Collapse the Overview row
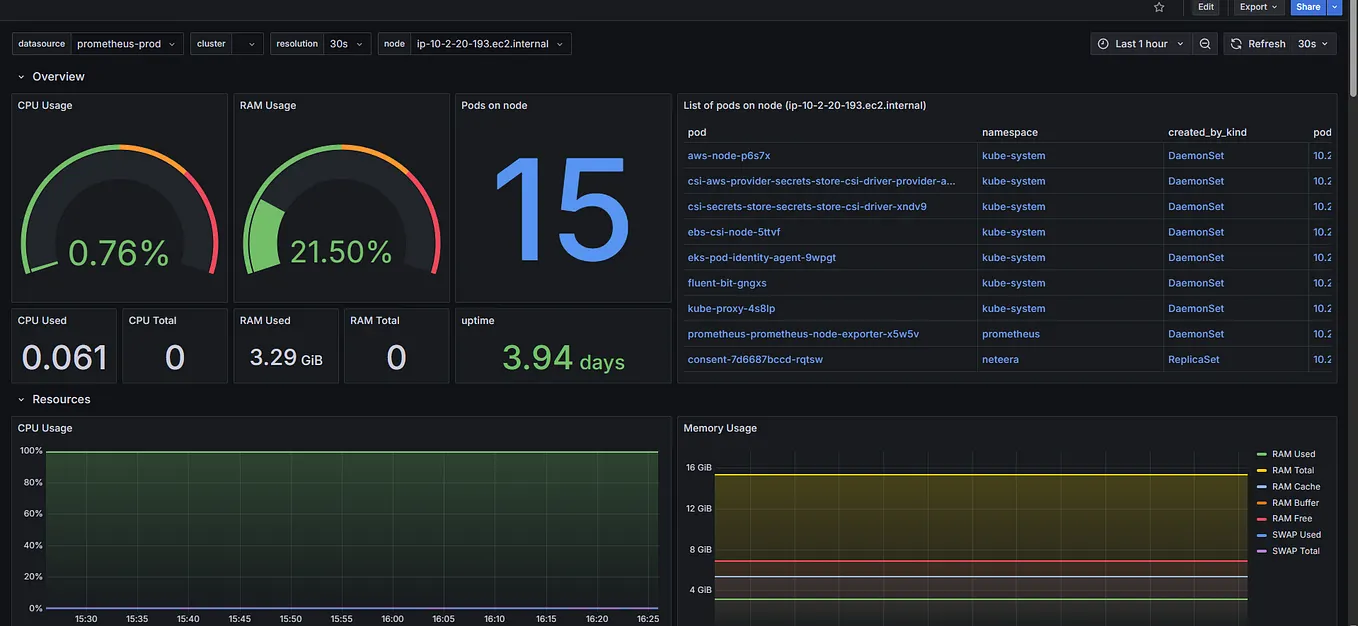1358x626 pixels. point(21,77)
